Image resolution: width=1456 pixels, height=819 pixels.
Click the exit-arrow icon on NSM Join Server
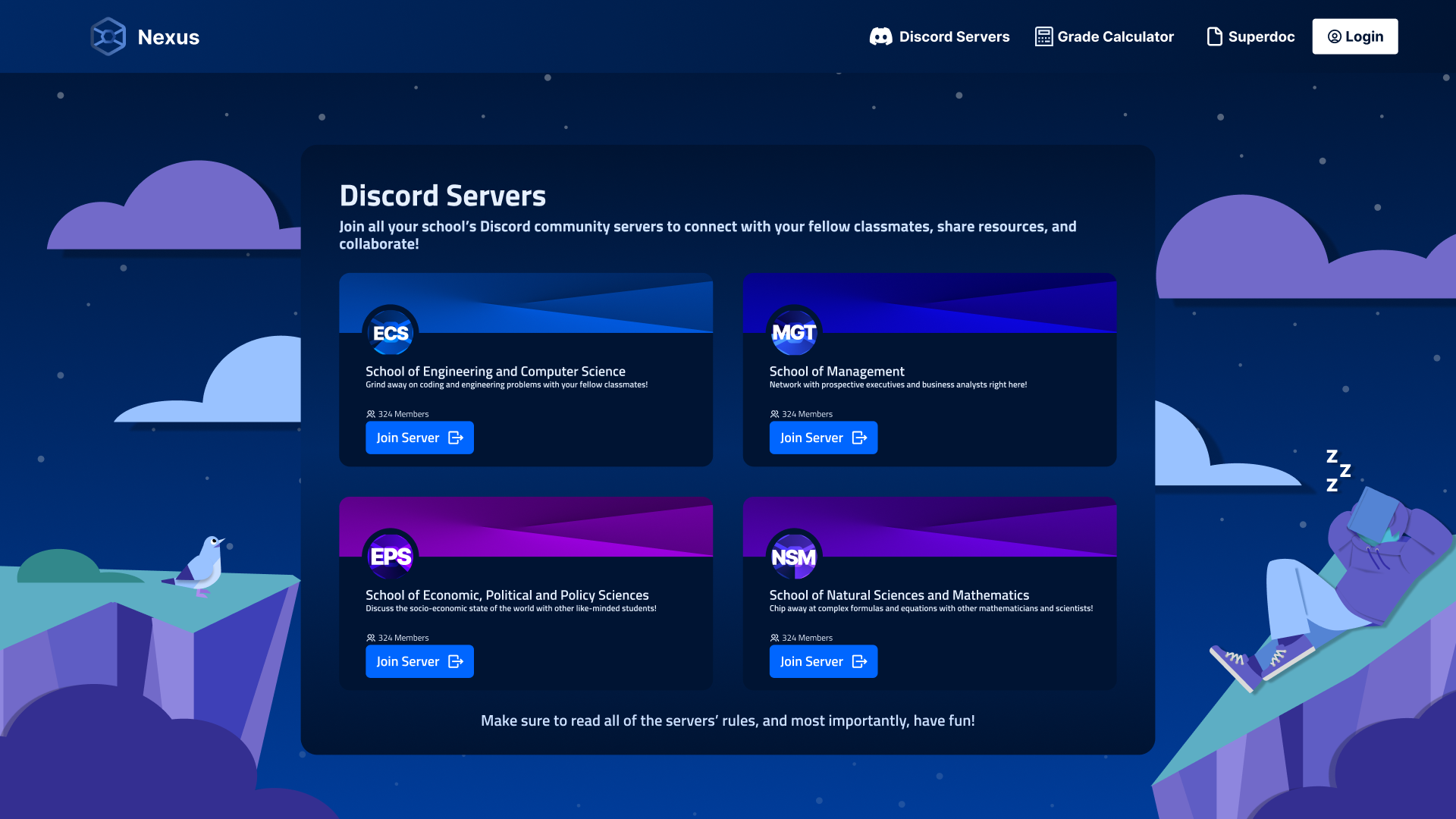[x=859, y=661]
